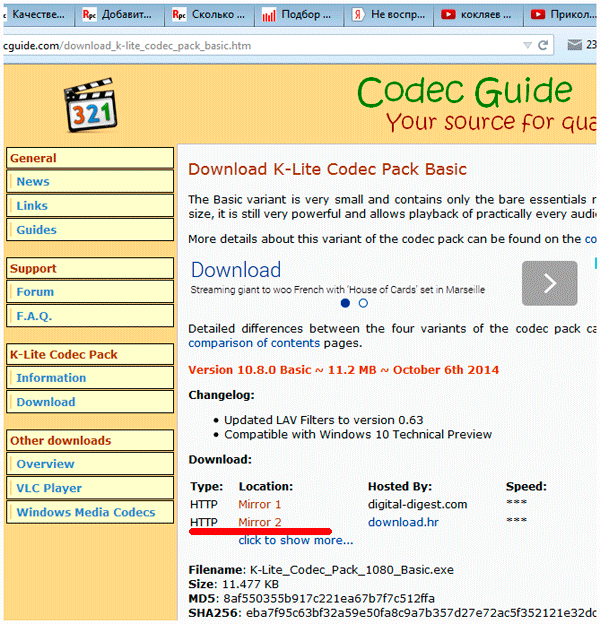Viewport: 600px width, 624px height.
Task: Switch to the 'Прикол...' YouTube tab
Action: (x=561, y=15)
